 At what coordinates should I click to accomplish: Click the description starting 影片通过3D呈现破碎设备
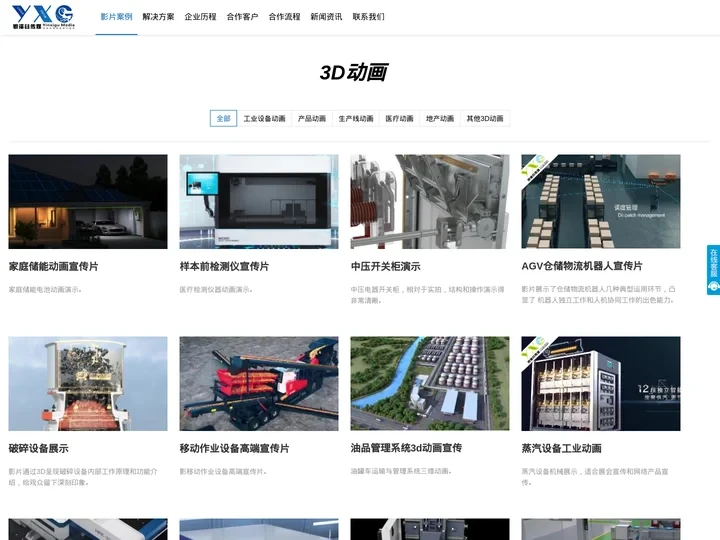(x=83, y=477)
